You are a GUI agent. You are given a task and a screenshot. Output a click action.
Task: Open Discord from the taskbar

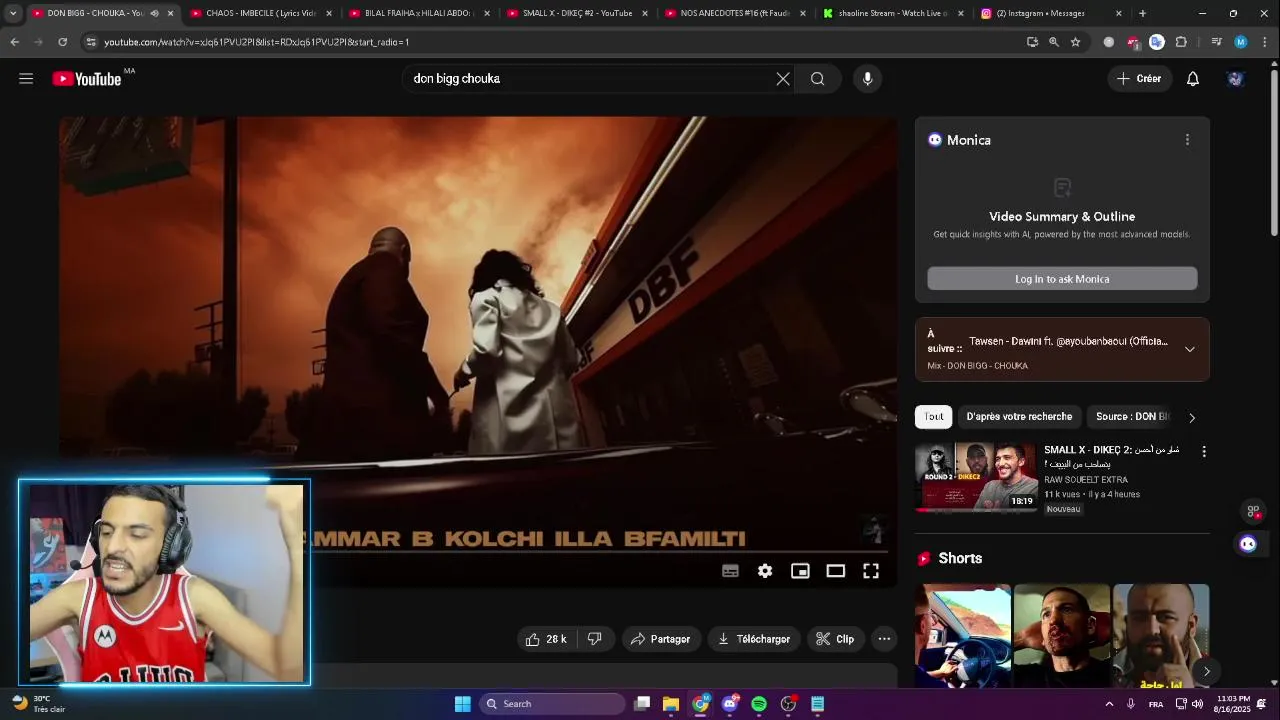730,704
